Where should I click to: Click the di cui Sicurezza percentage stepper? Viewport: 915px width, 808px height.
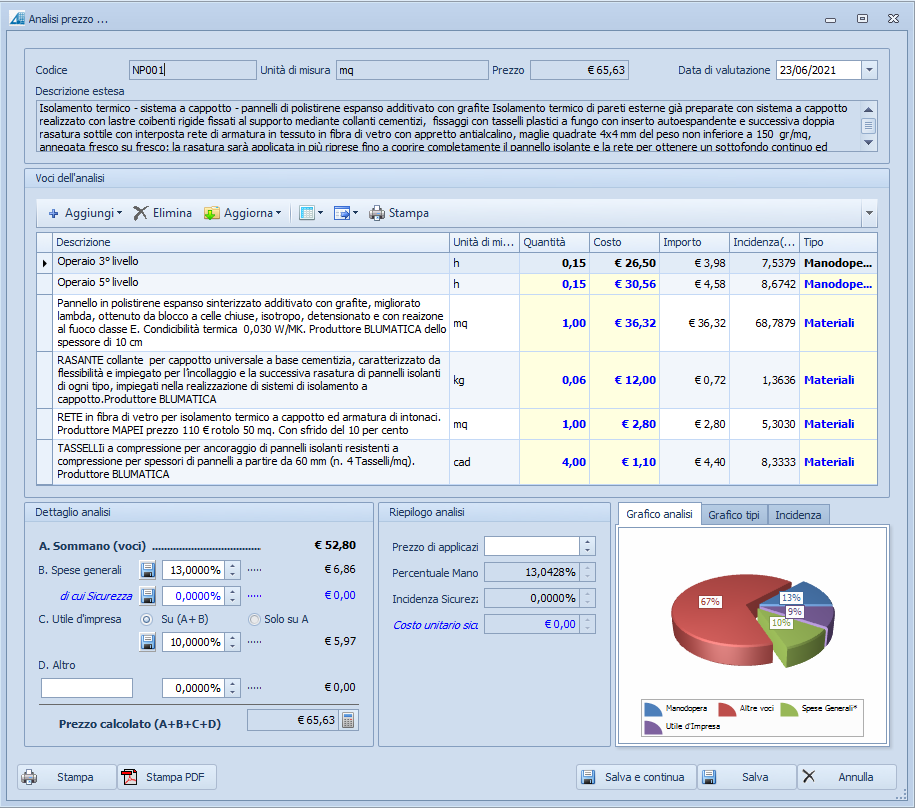[x=233, y=596]
